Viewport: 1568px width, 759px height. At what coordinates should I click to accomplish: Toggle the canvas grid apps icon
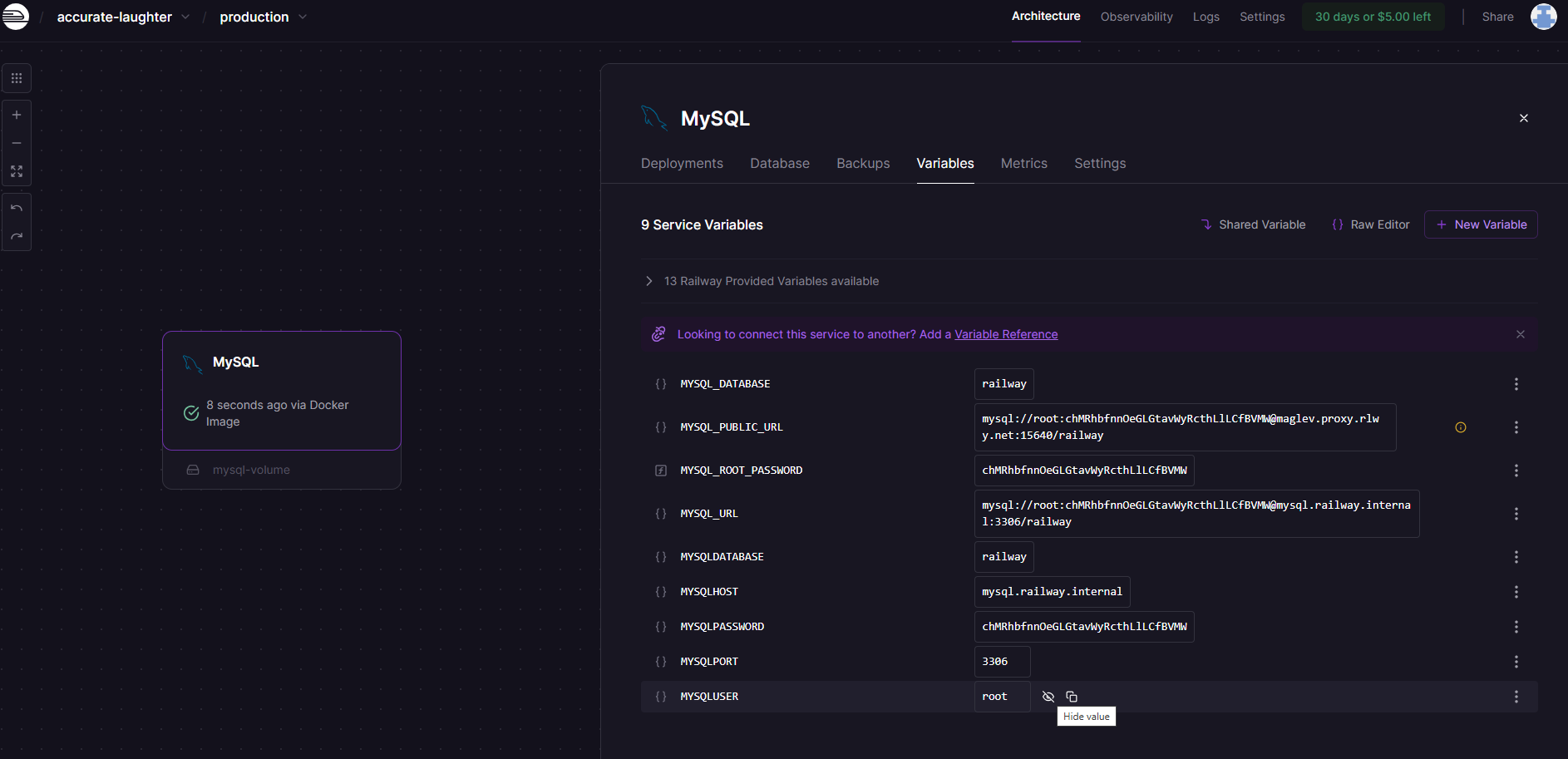point(17,78)
